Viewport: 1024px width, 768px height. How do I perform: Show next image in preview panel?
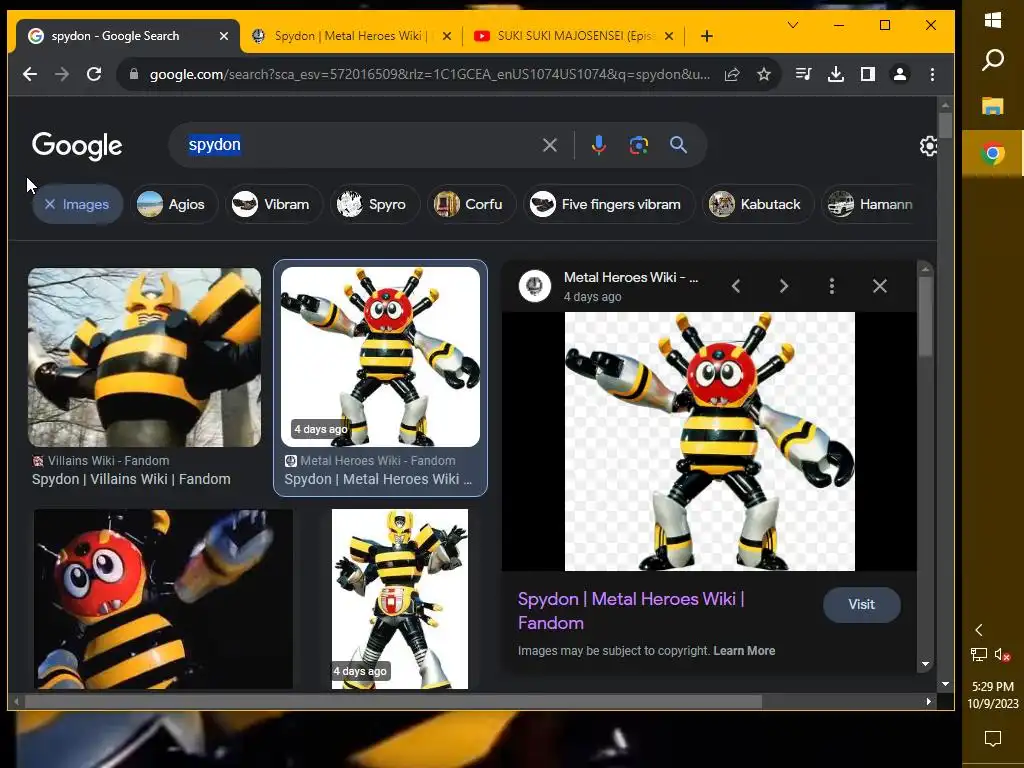point(784,286)
